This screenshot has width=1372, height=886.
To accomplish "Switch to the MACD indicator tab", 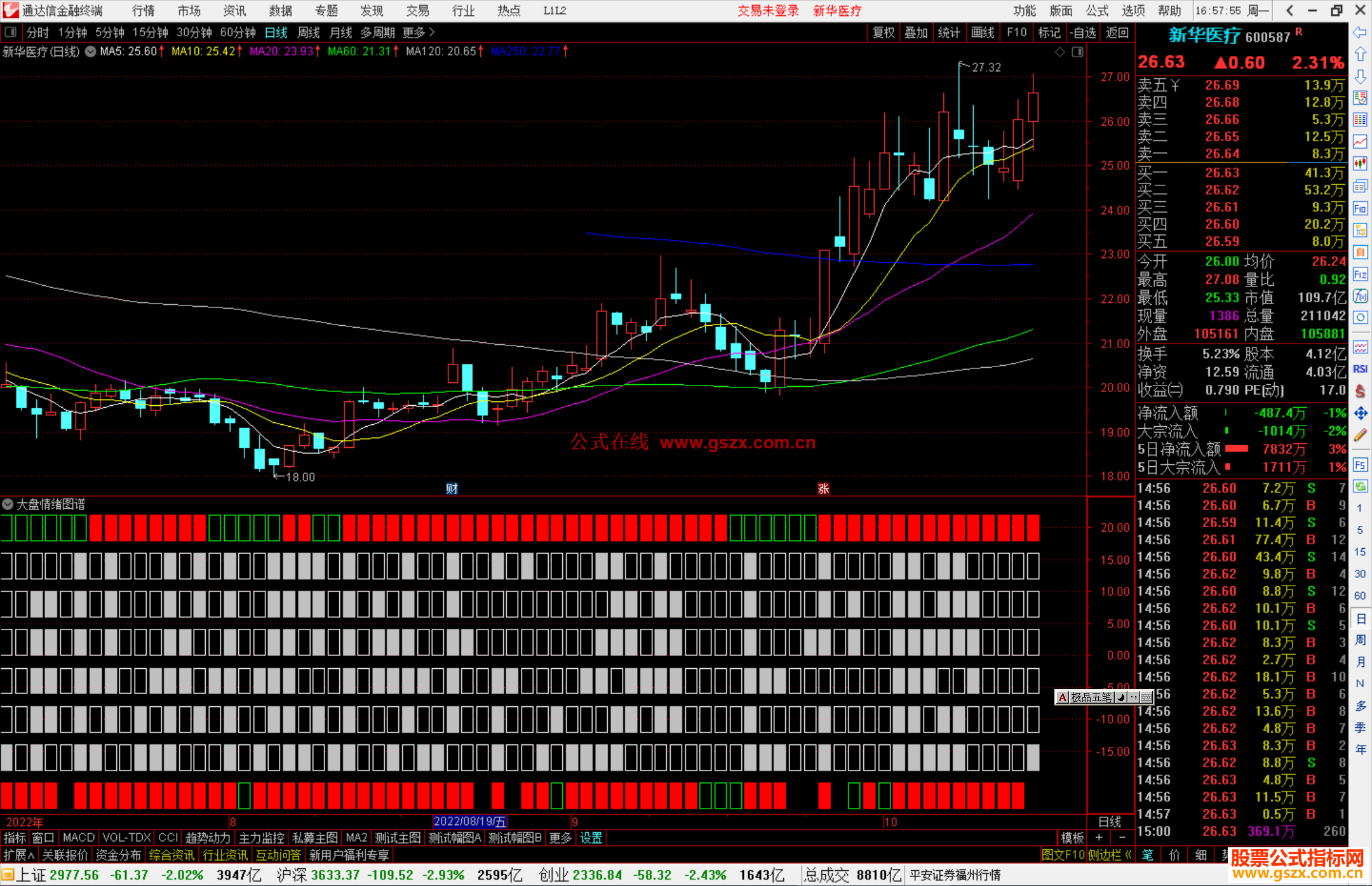I will point(78,838).
